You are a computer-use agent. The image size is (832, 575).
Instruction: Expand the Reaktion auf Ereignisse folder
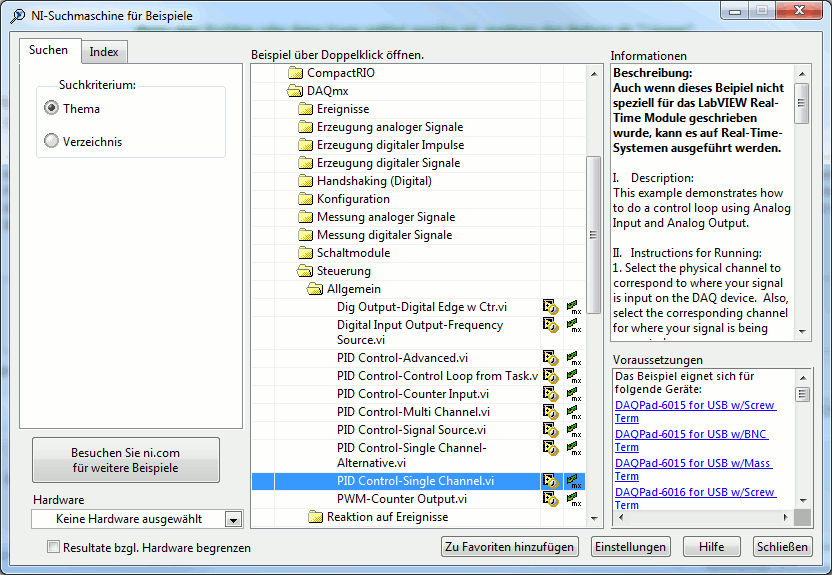point(315,517)
